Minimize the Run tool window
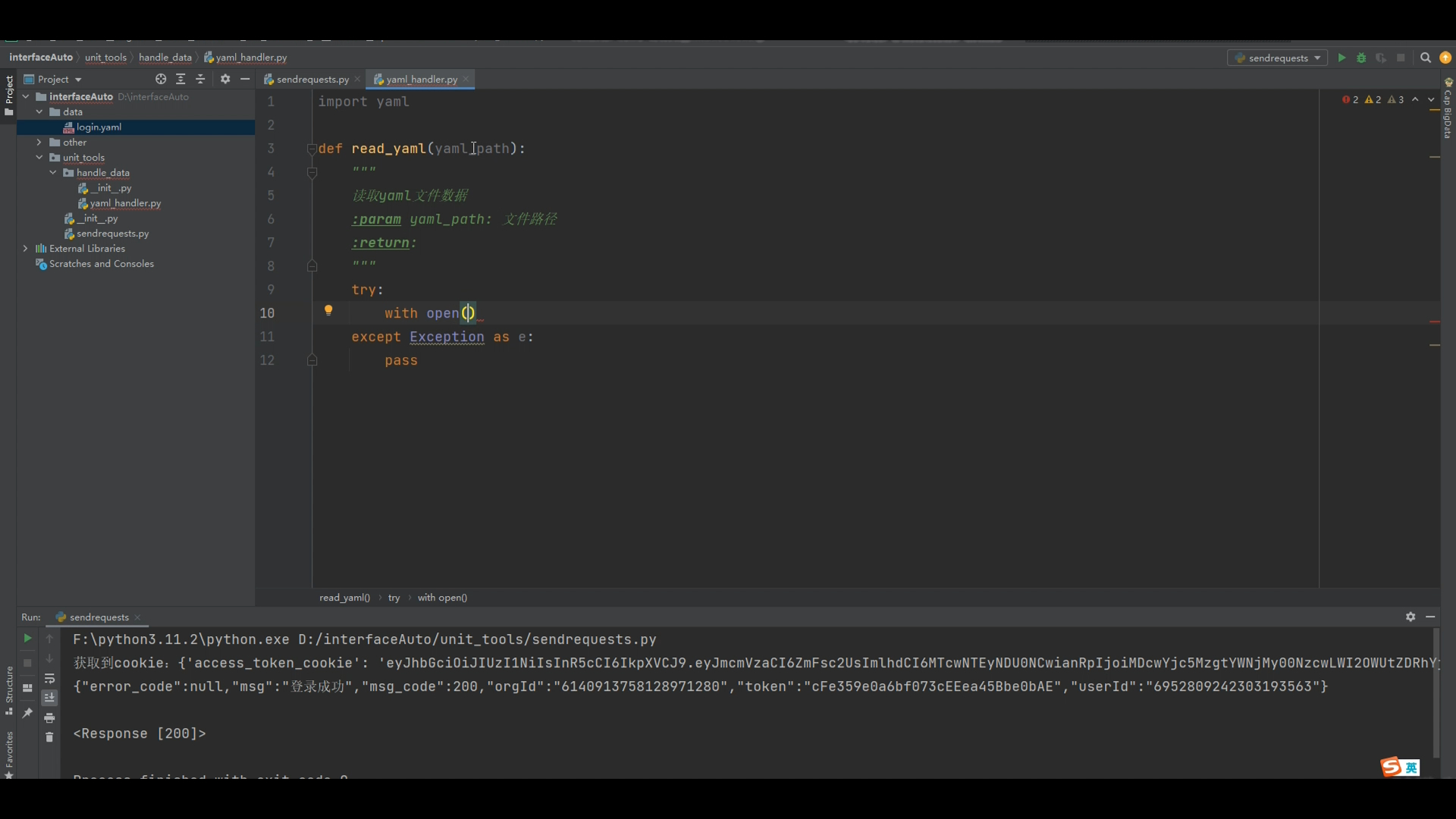The image size is (1456, 819). pyautogui.click(x=1430, y=617)
